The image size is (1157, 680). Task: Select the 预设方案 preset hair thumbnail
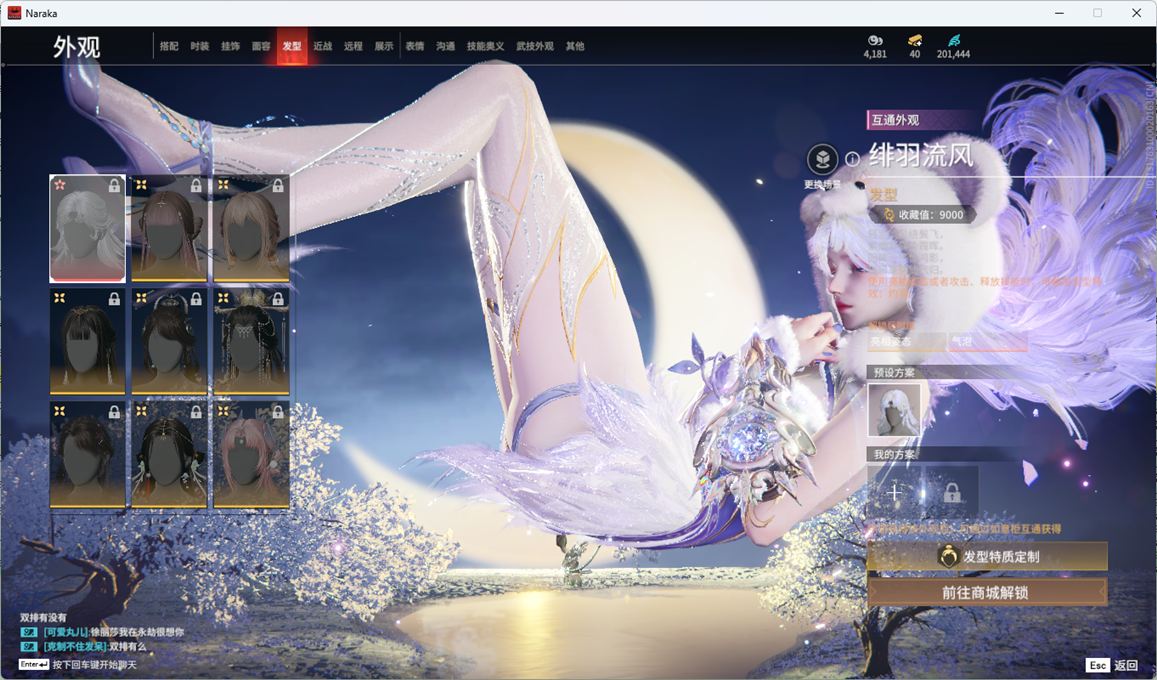click(x=894, y=411)
